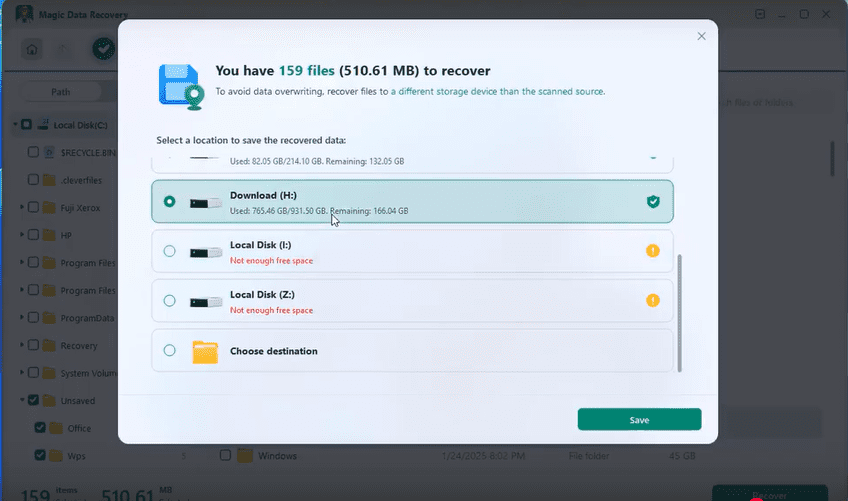The height and width of the screenshot is (501, 848).
Task: Click the Windows folder icon in file list
Action: [x=244, y=456]
